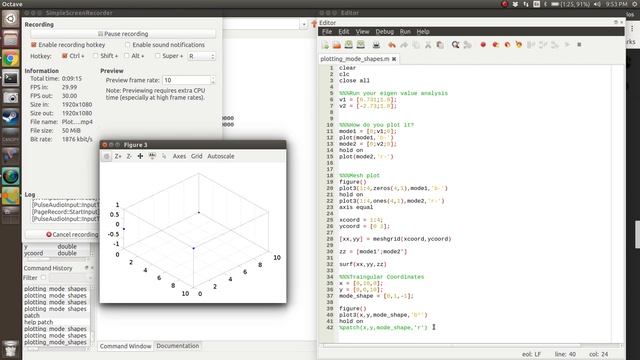This screenshot has width=640, height=360.
Task: Click the New Script icon in Editor toolbar
Action: 325,45
